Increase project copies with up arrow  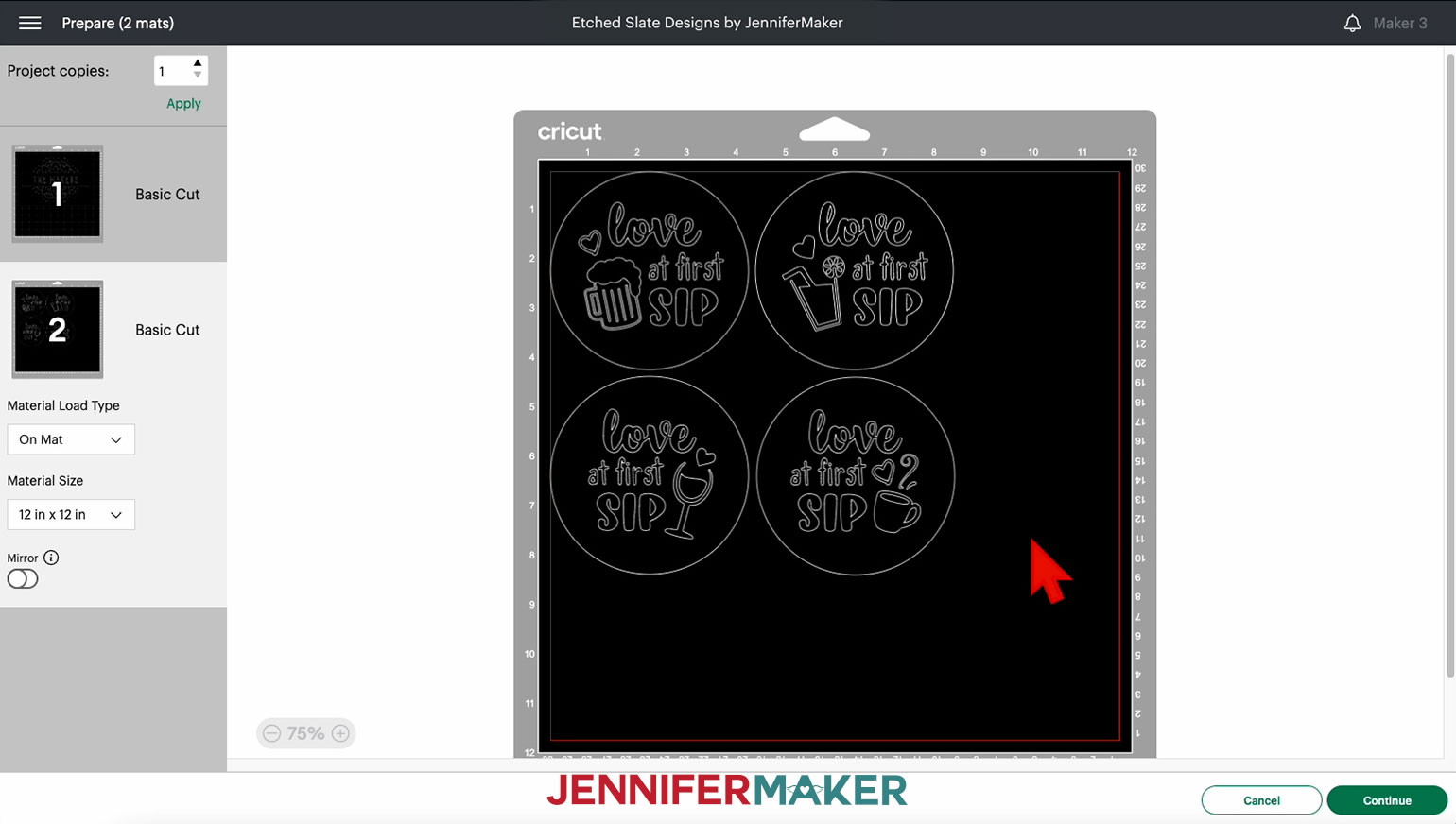tap(198, 63)
